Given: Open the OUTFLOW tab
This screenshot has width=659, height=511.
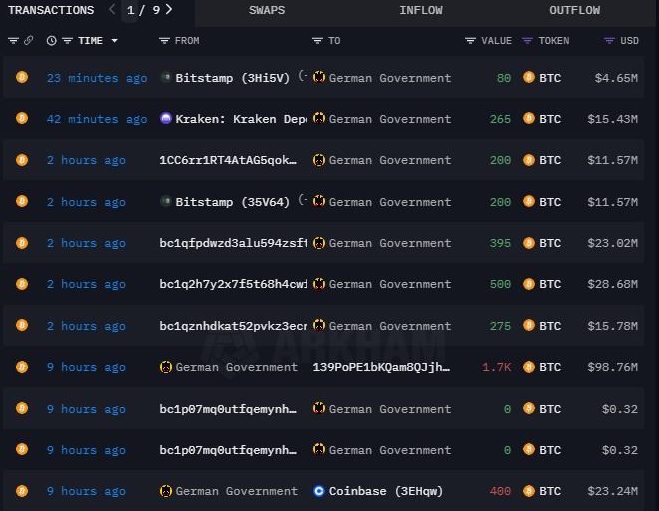Looking at the screenshot, I should click(x=575, y=10).
